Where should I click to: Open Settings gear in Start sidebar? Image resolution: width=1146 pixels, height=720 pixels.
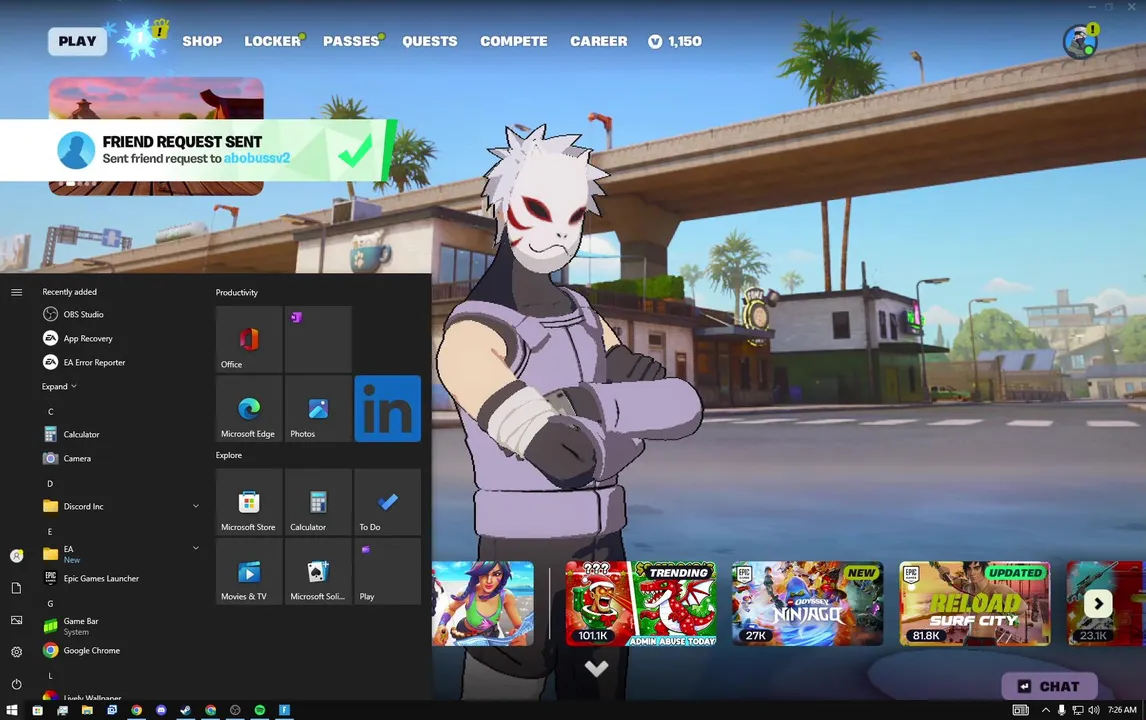pos(17,652)
